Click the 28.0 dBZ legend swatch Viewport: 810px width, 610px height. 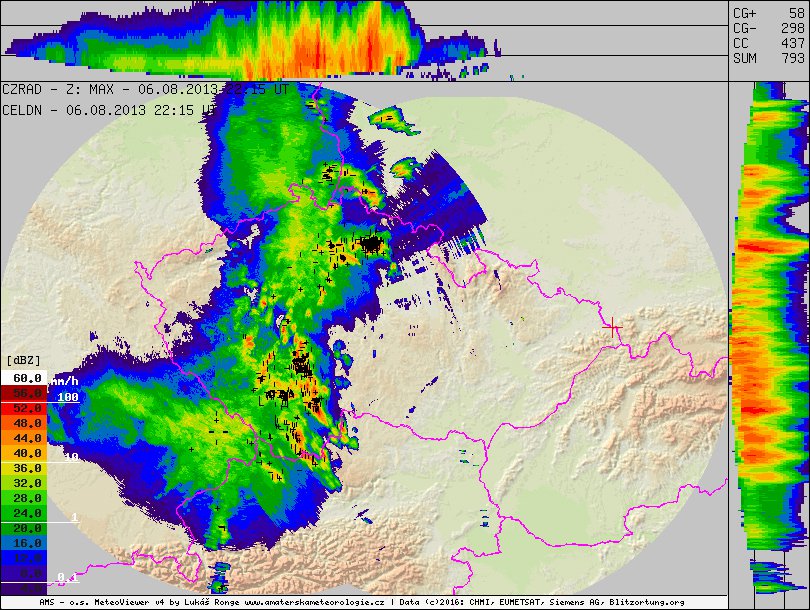point(24,498)
